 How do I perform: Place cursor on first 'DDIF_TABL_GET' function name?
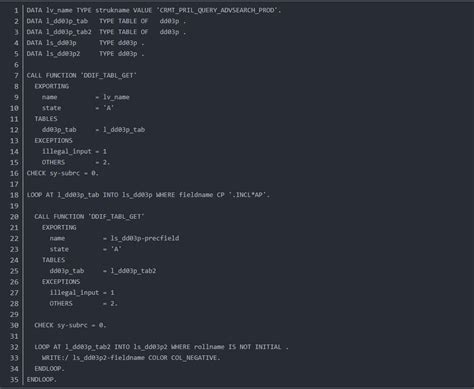[108, 76]
